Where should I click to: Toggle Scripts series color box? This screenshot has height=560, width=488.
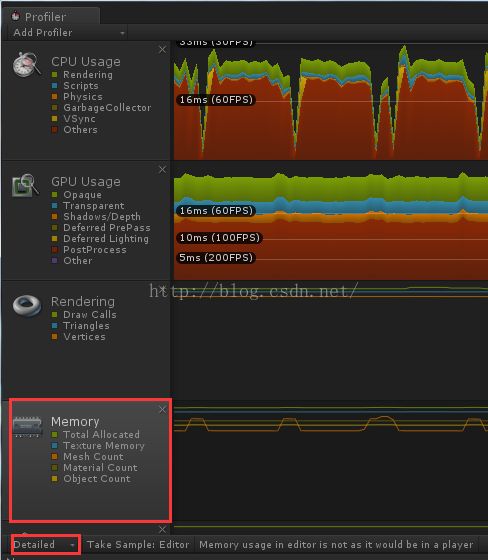coord(54,86)
